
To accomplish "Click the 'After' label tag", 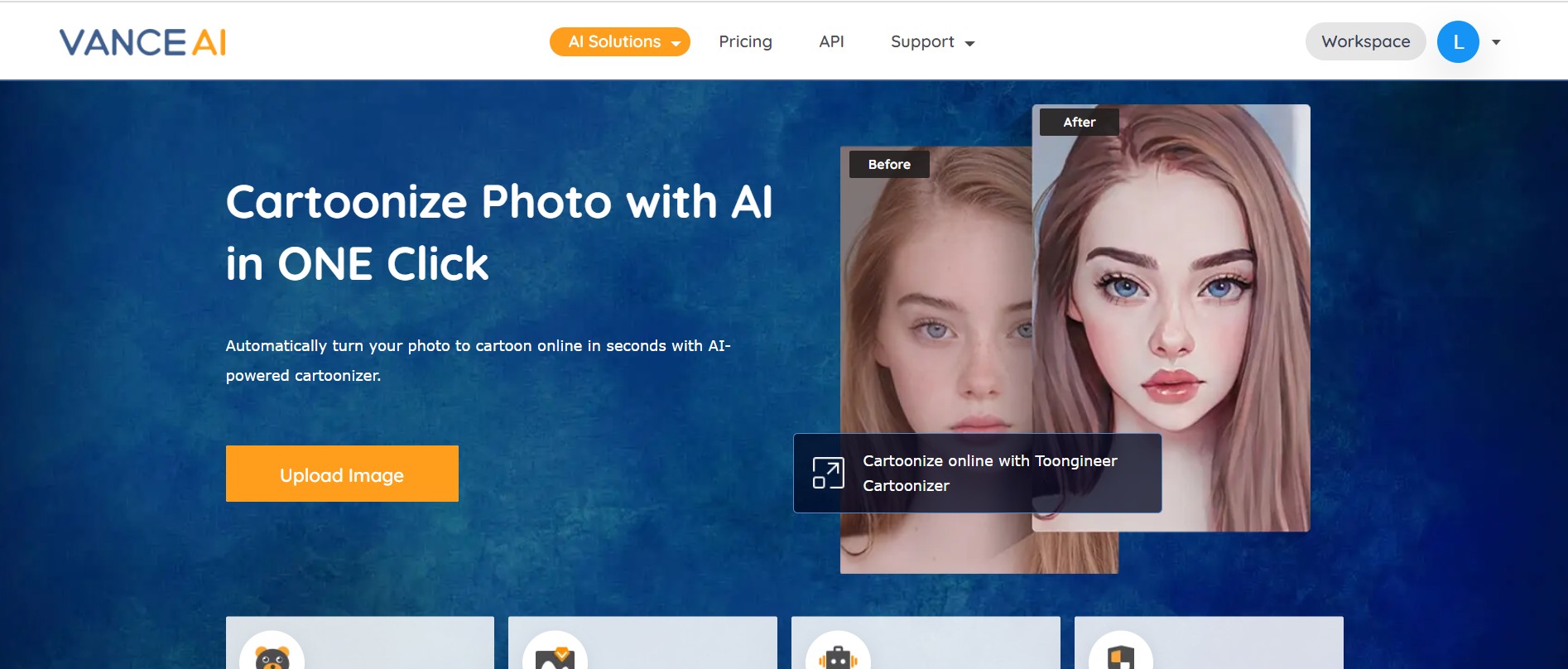I will 1079,123.
